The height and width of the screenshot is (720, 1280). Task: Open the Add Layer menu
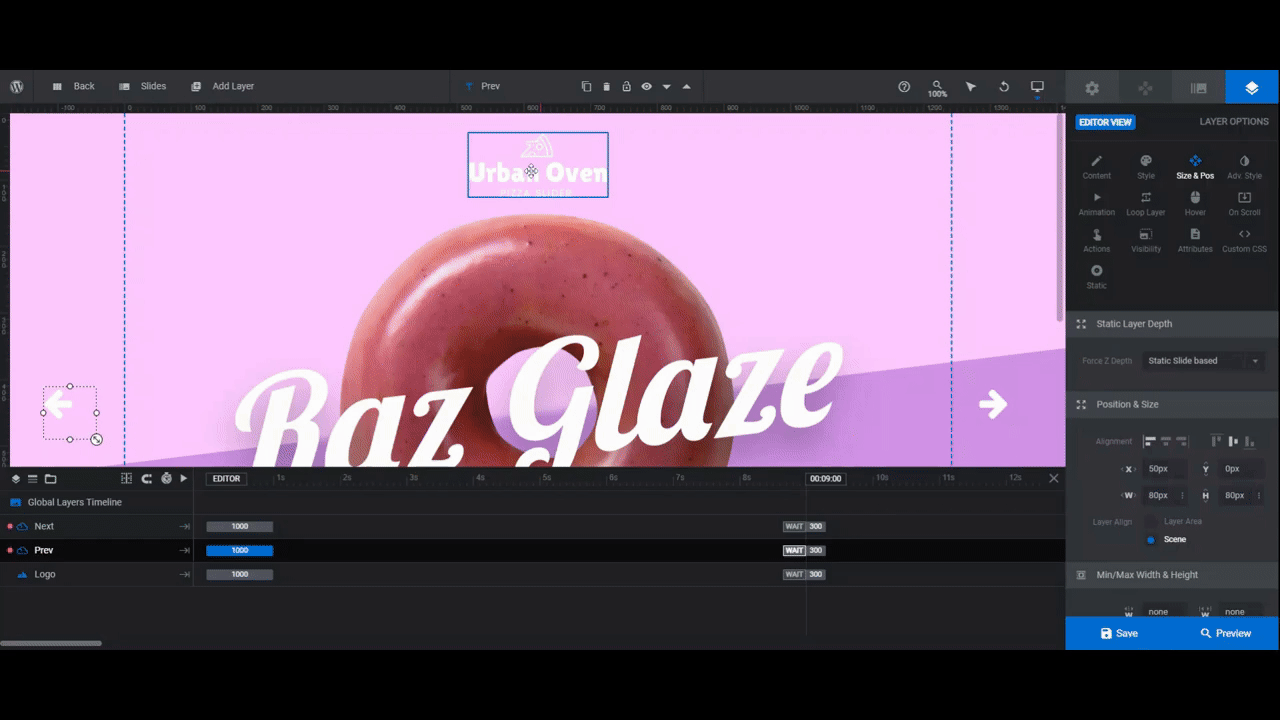222,87
